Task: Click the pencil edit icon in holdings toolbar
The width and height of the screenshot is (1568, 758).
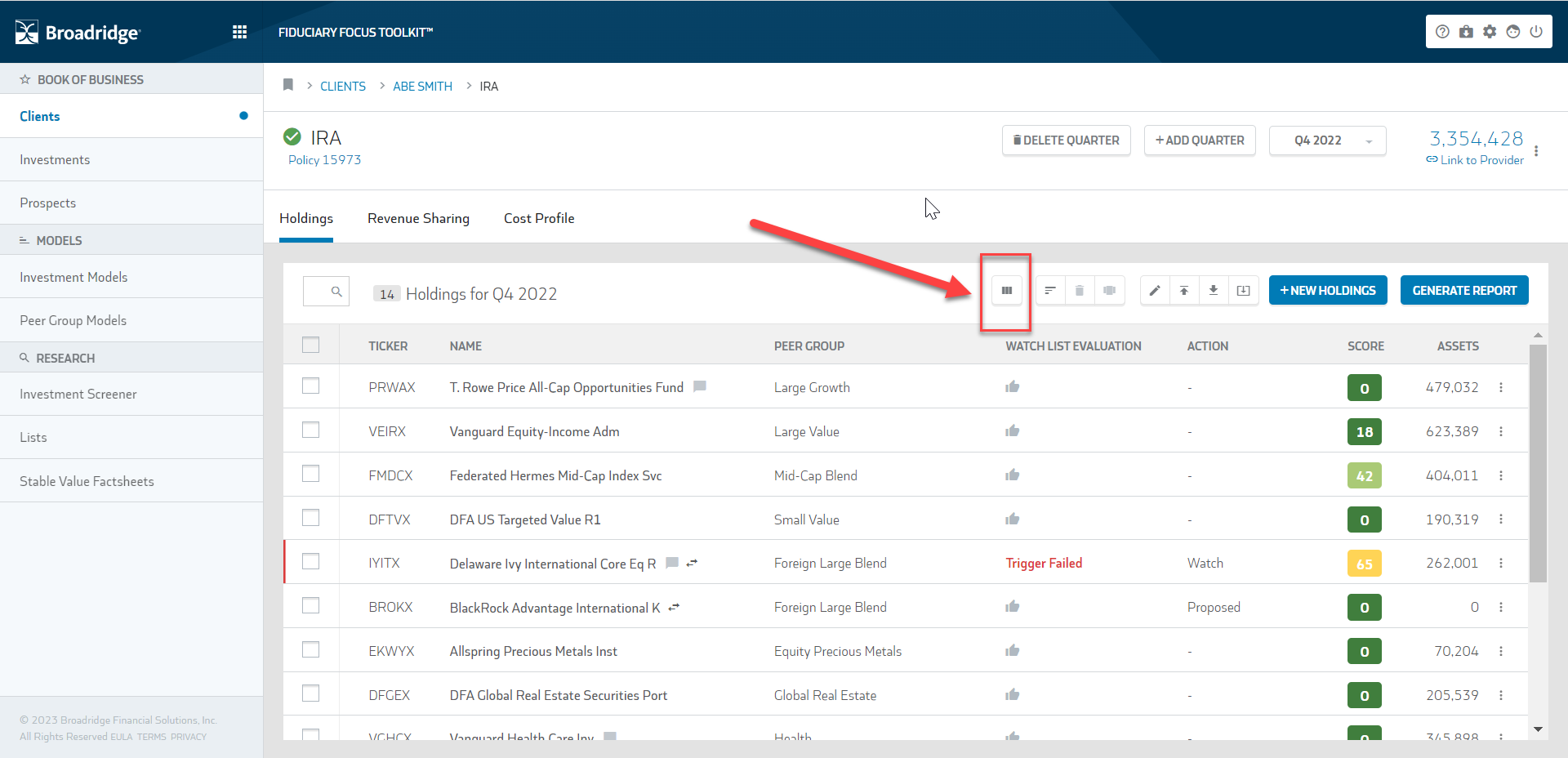Action: point(1154,291)
